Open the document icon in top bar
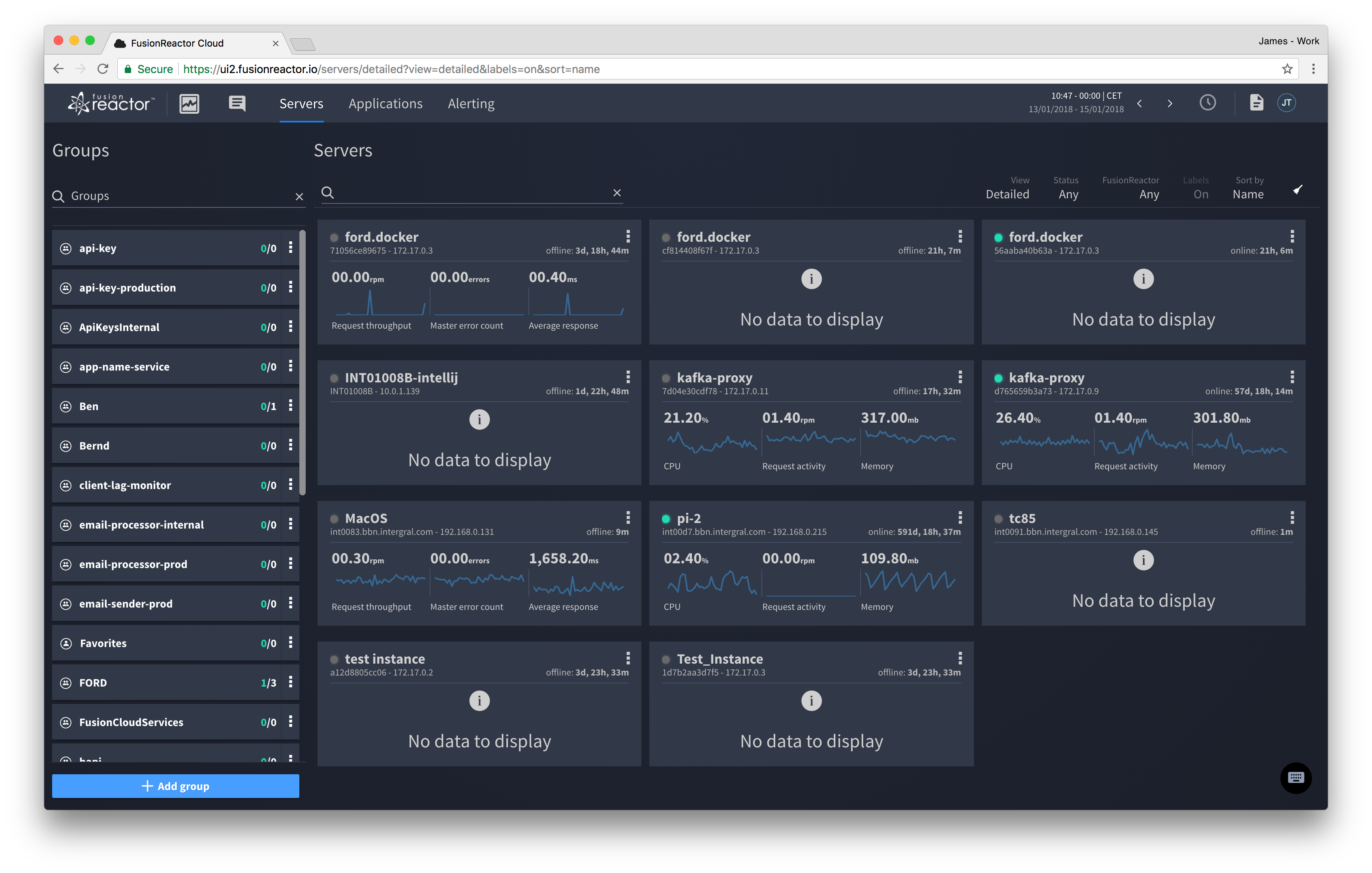Viewport: 1372px width, 873px height. click(x=1256, y=103)
